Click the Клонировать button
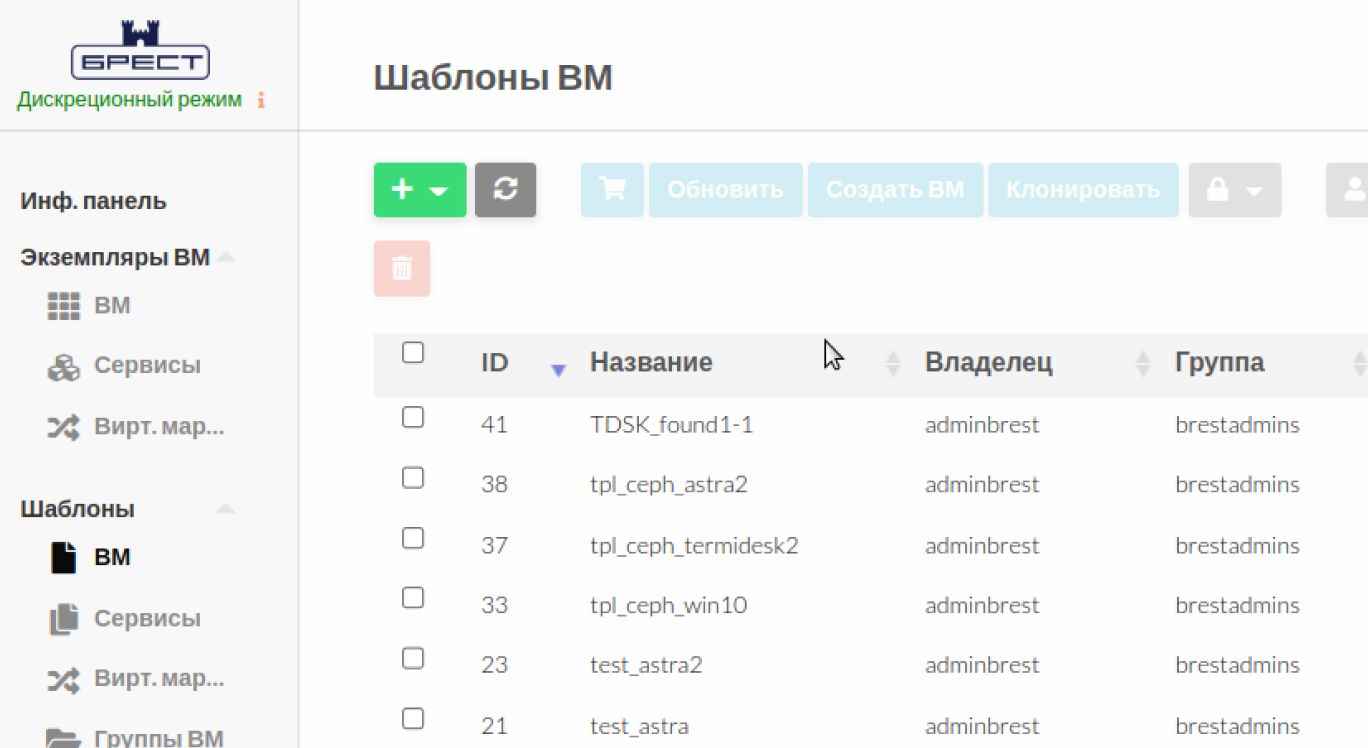This screenshot has height=748, width=1368. (1083, 190)
